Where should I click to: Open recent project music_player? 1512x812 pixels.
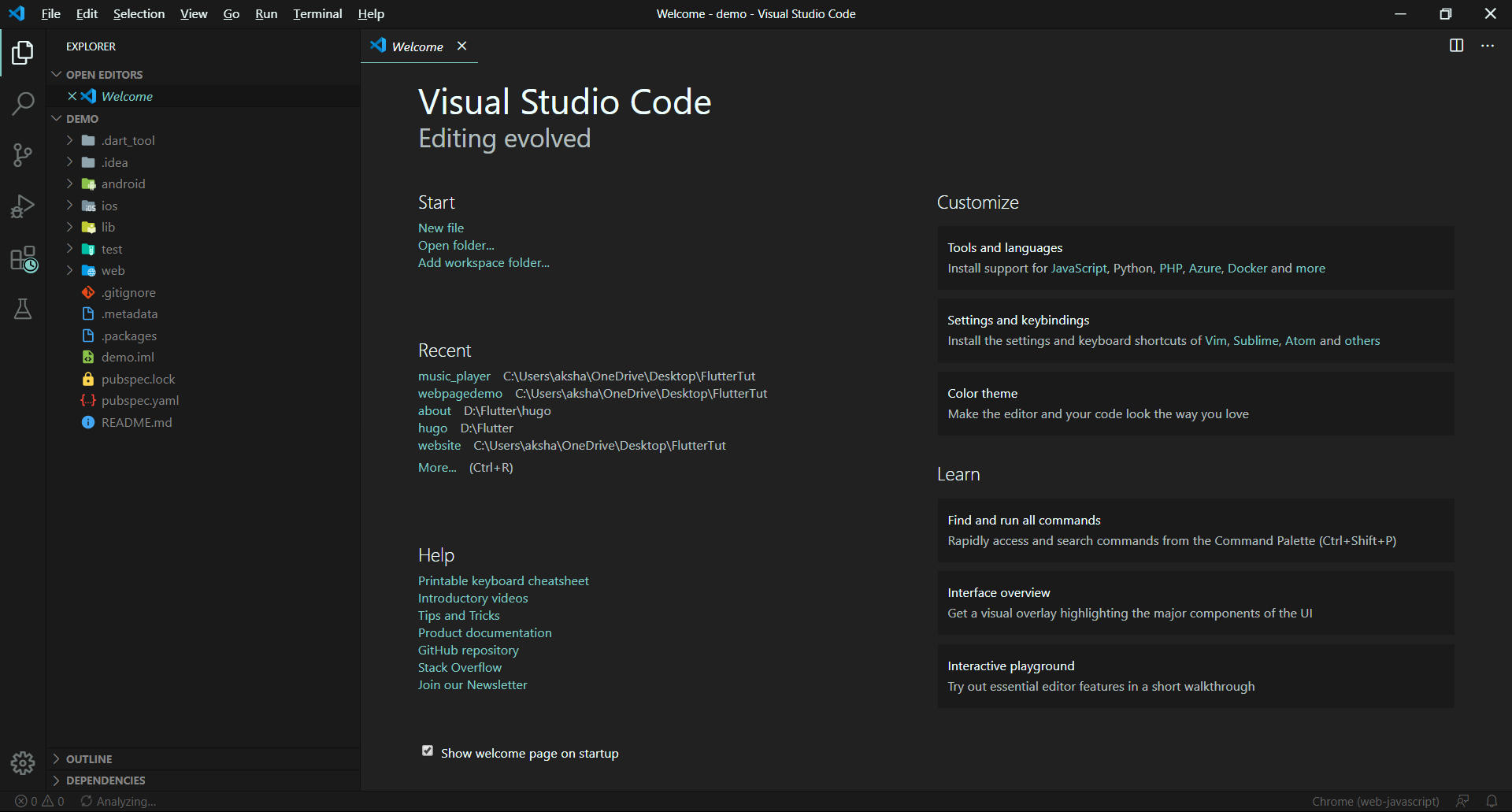(454, 376)
